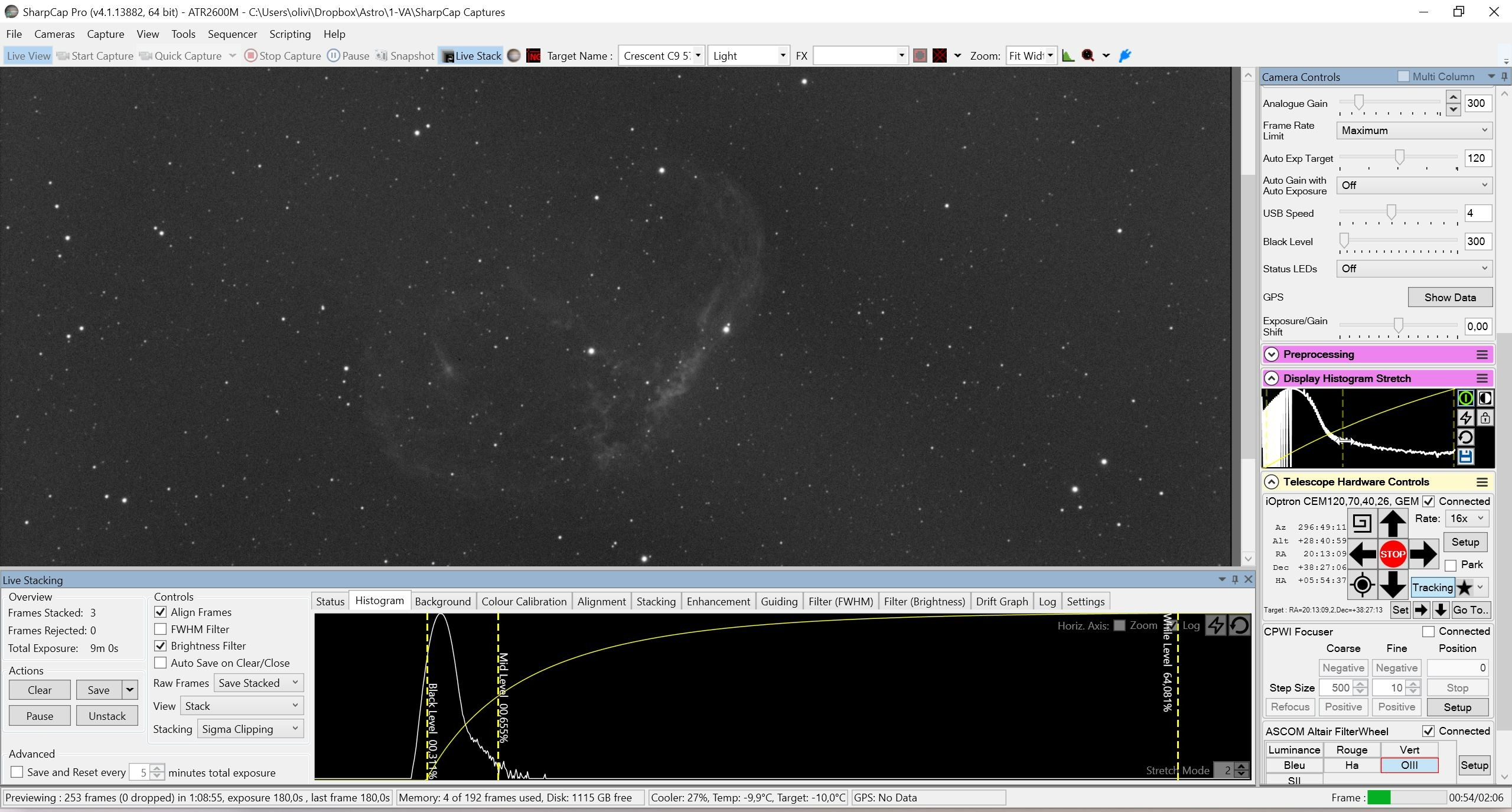Enable the FWHM Filter checkbox
The height and width of the screenshot is (812, 1512).
click(160, 629)
